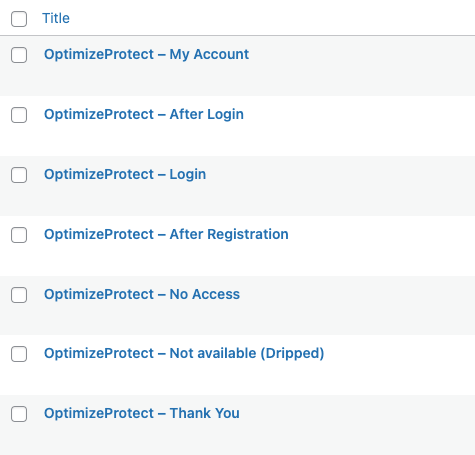Open OptimizeProtect – After Registration link
Viewport: 475px width, 455px height.
pyautogui.click(x=166, y=234)
